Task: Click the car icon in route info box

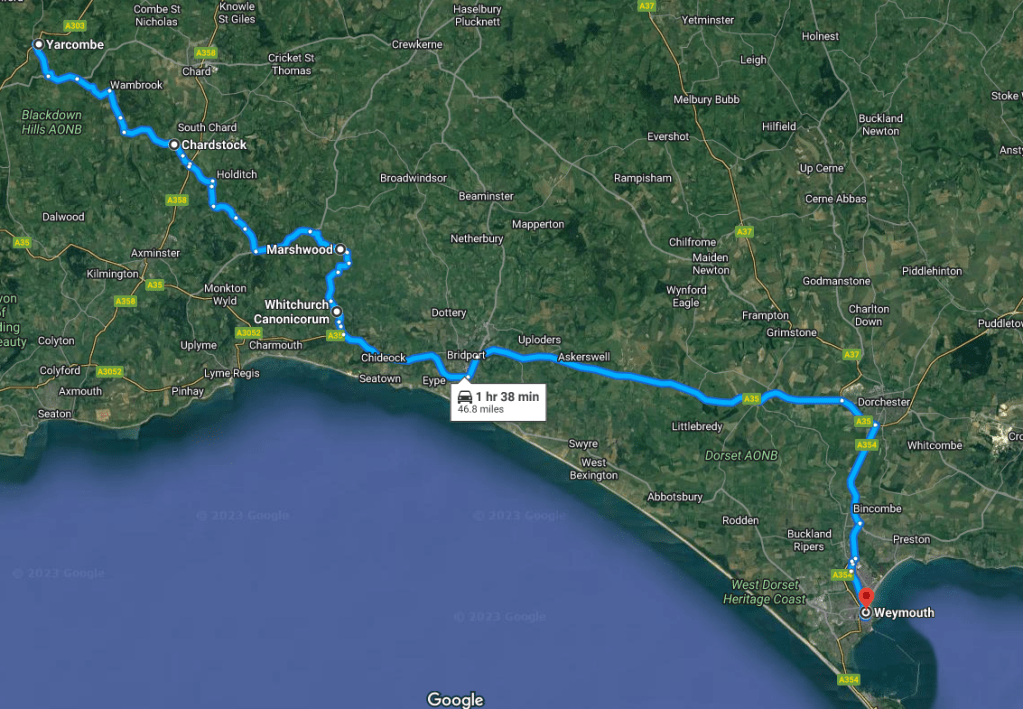Action: tap(465, 397)
